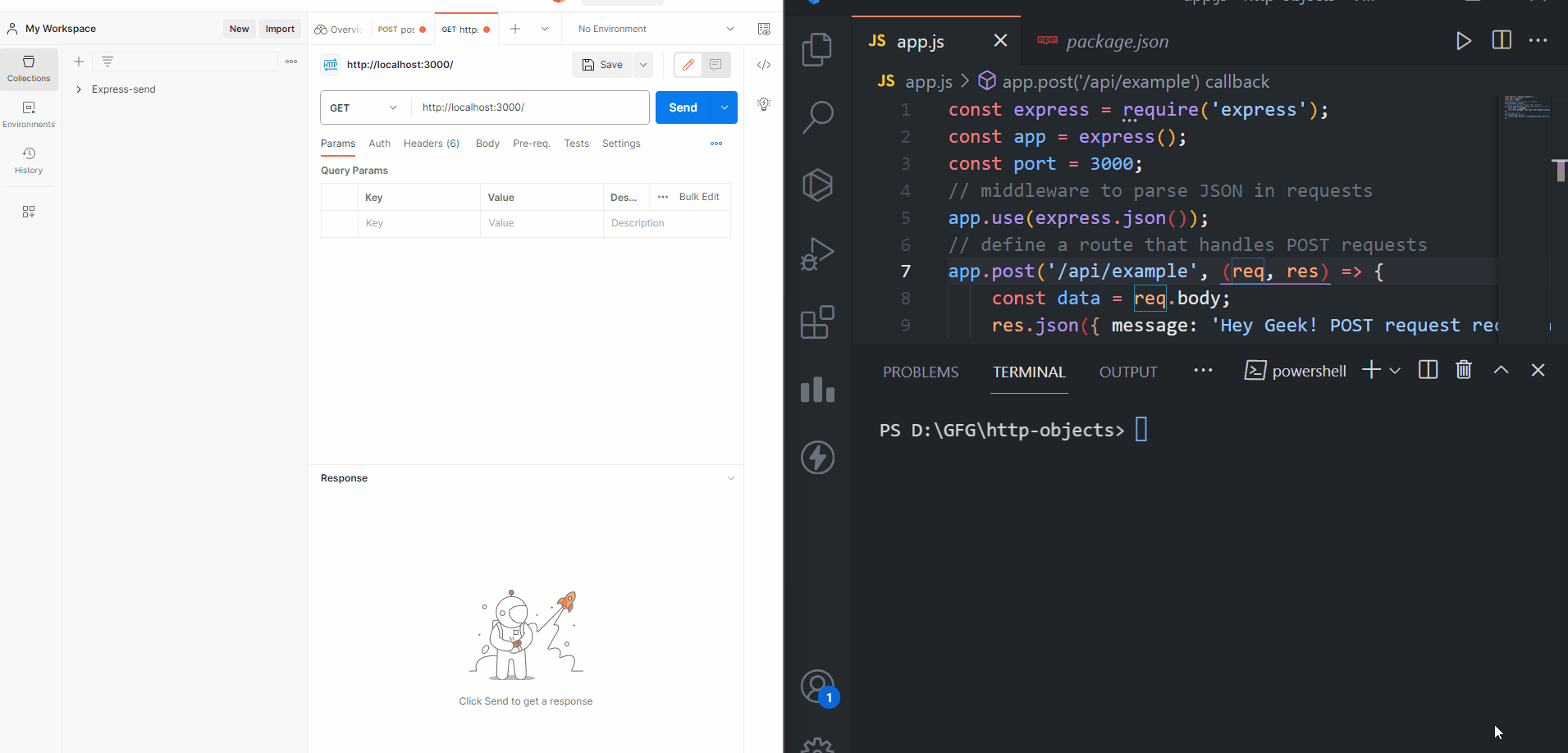Viewport: 1568px width, 753px height.
Task: Save the current request
Action: click(x=602, y=65)
